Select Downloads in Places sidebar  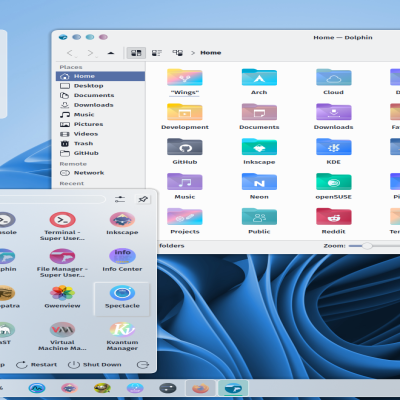click(x=100, y=105)
